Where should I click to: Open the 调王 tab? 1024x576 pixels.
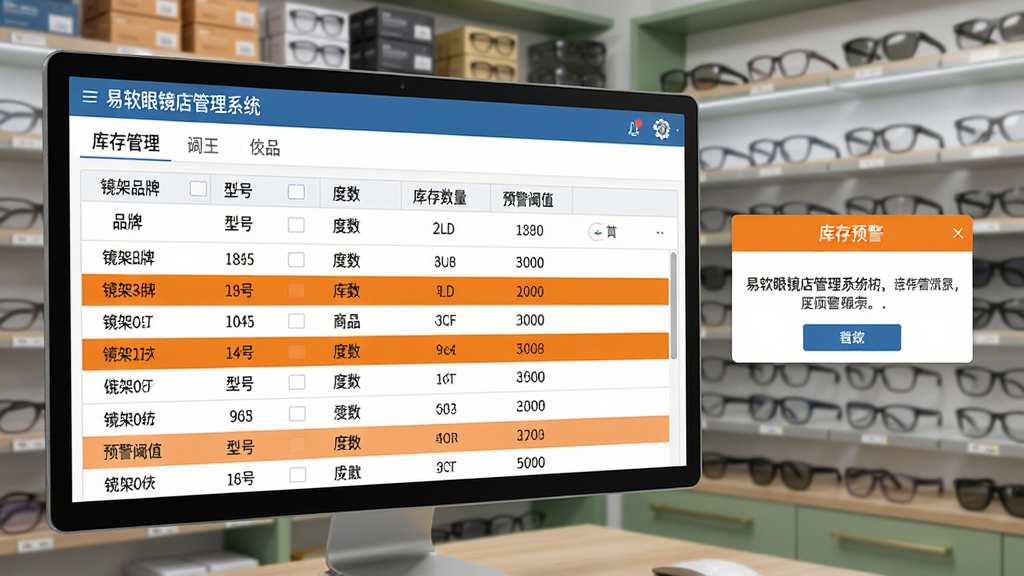click(x=202, y=145)
